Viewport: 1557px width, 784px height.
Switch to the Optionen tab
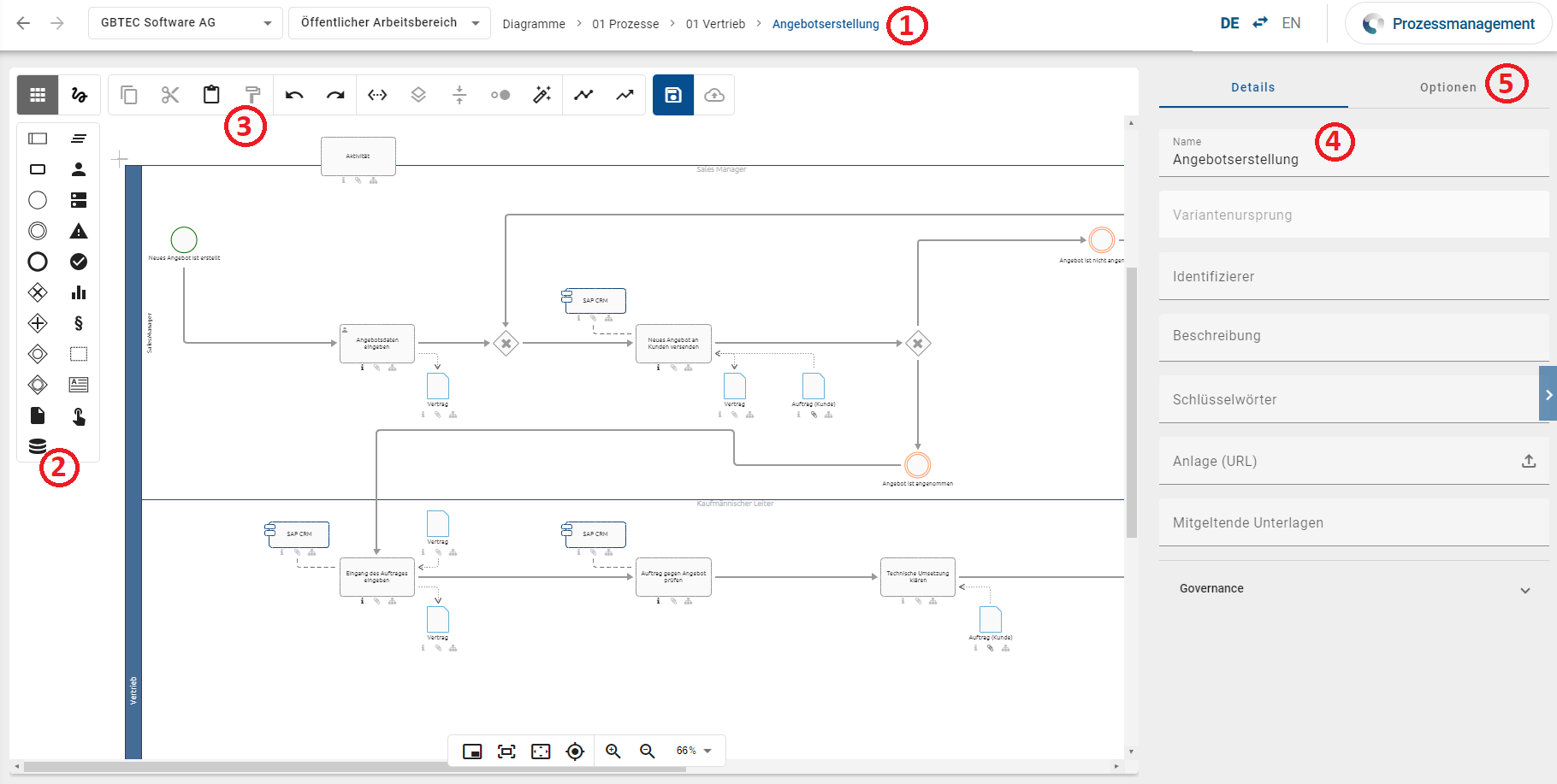(1447, 87)
